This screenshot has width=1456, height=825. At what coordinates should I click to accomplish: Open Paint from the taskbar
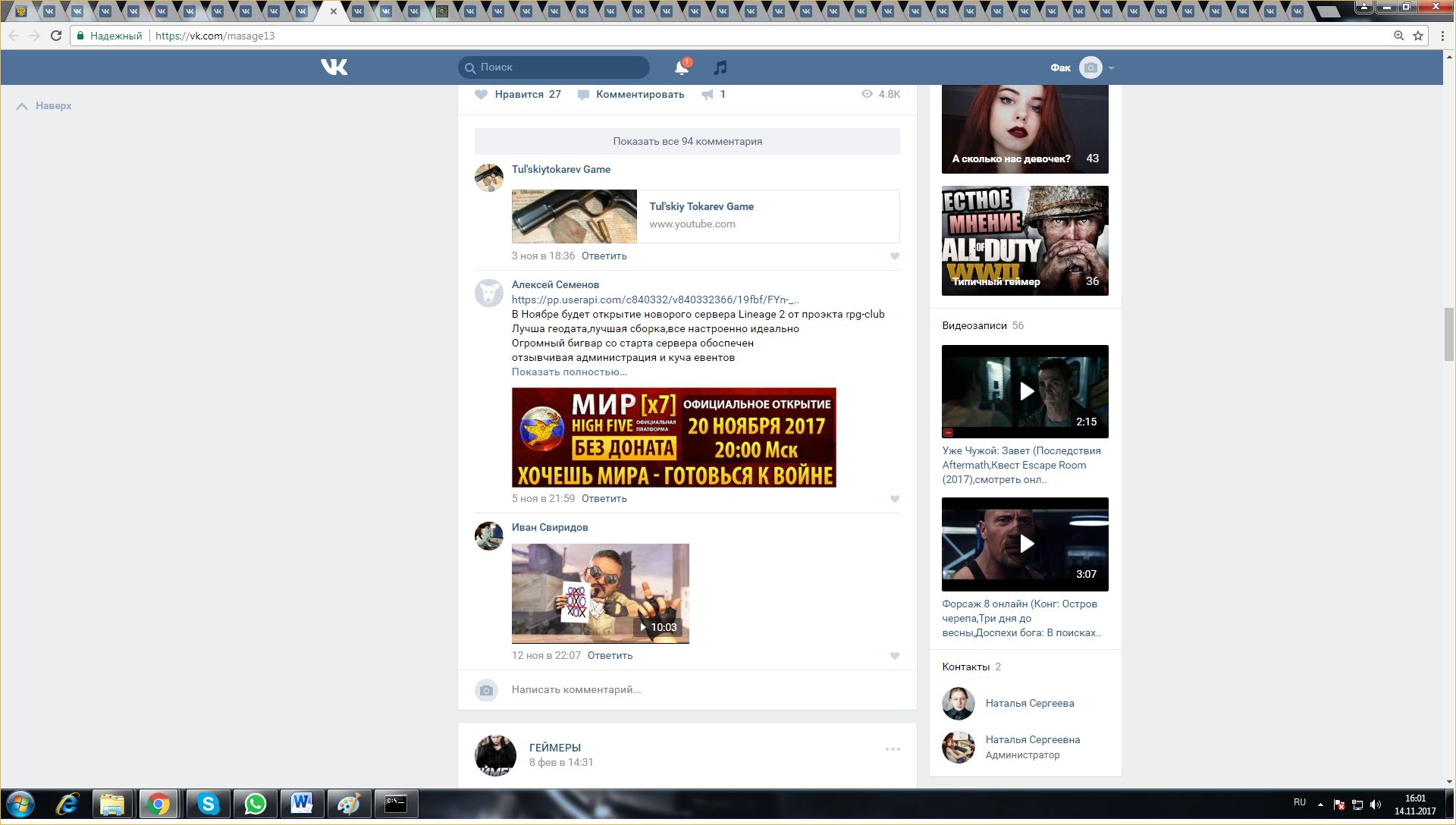(x=349, y=805)
